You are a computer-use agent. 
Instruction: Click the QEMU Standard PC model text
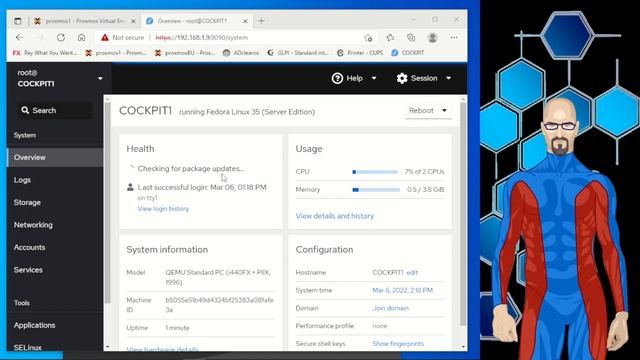tap(218, 277)
